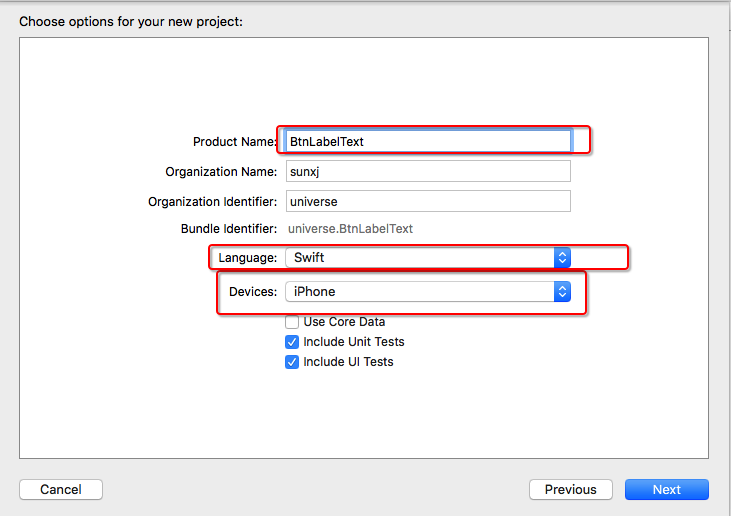Select the Organization Identifier field containing universe
The image size is (731, 516).
[x=428, y=201]
